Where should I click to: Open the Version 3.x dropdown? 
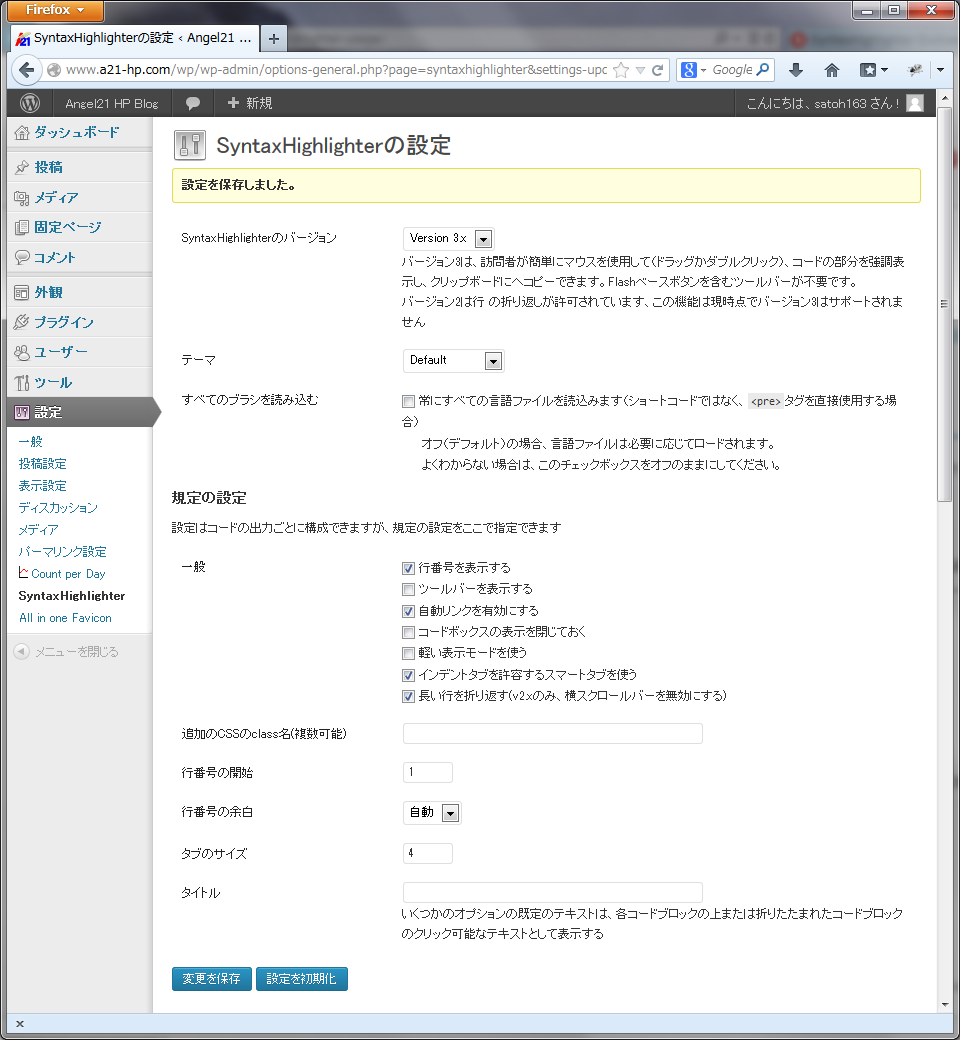click(448, 238)
